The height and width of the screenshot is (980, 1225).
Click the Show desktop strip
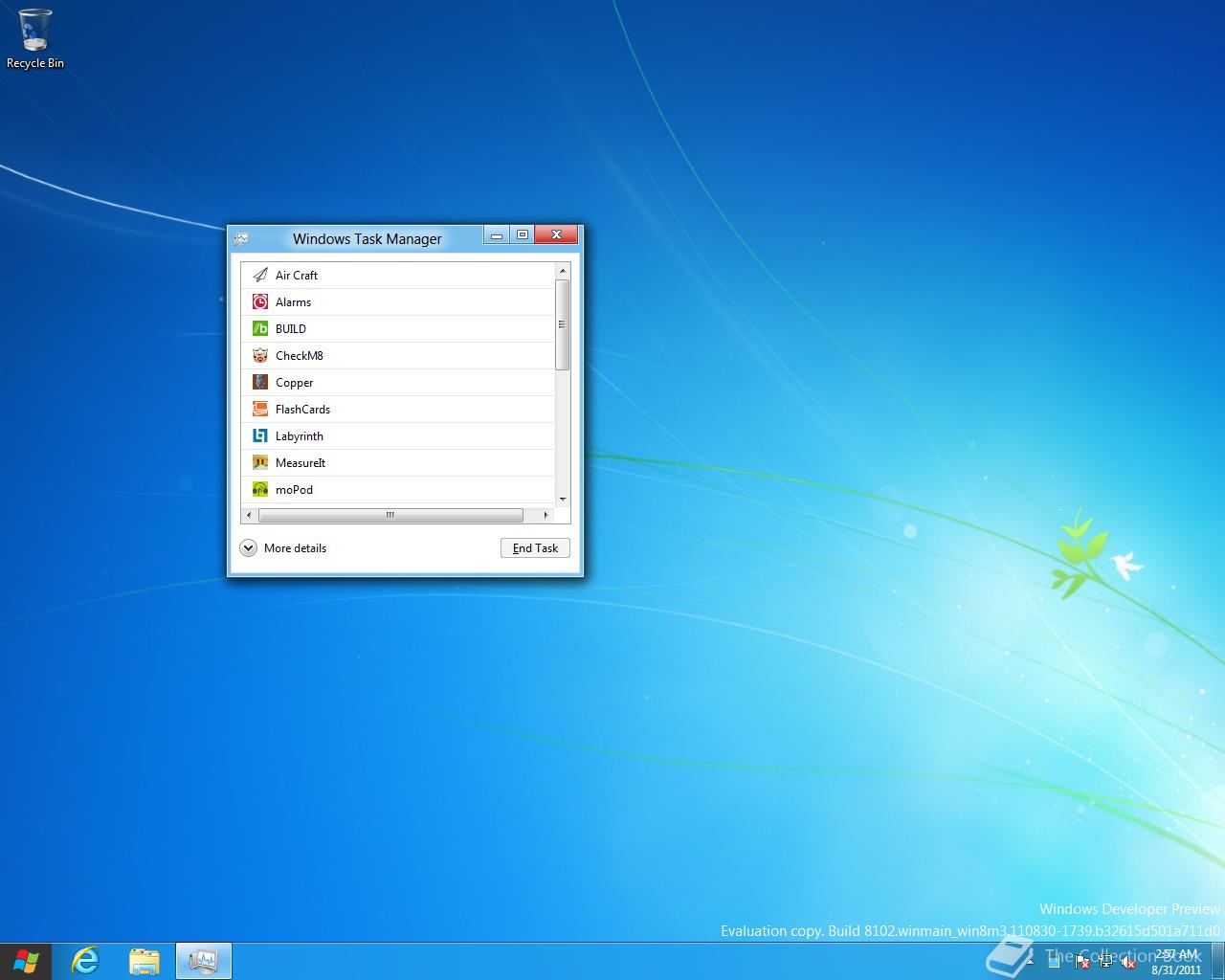pyautogui.click(x=1217, y=961)
